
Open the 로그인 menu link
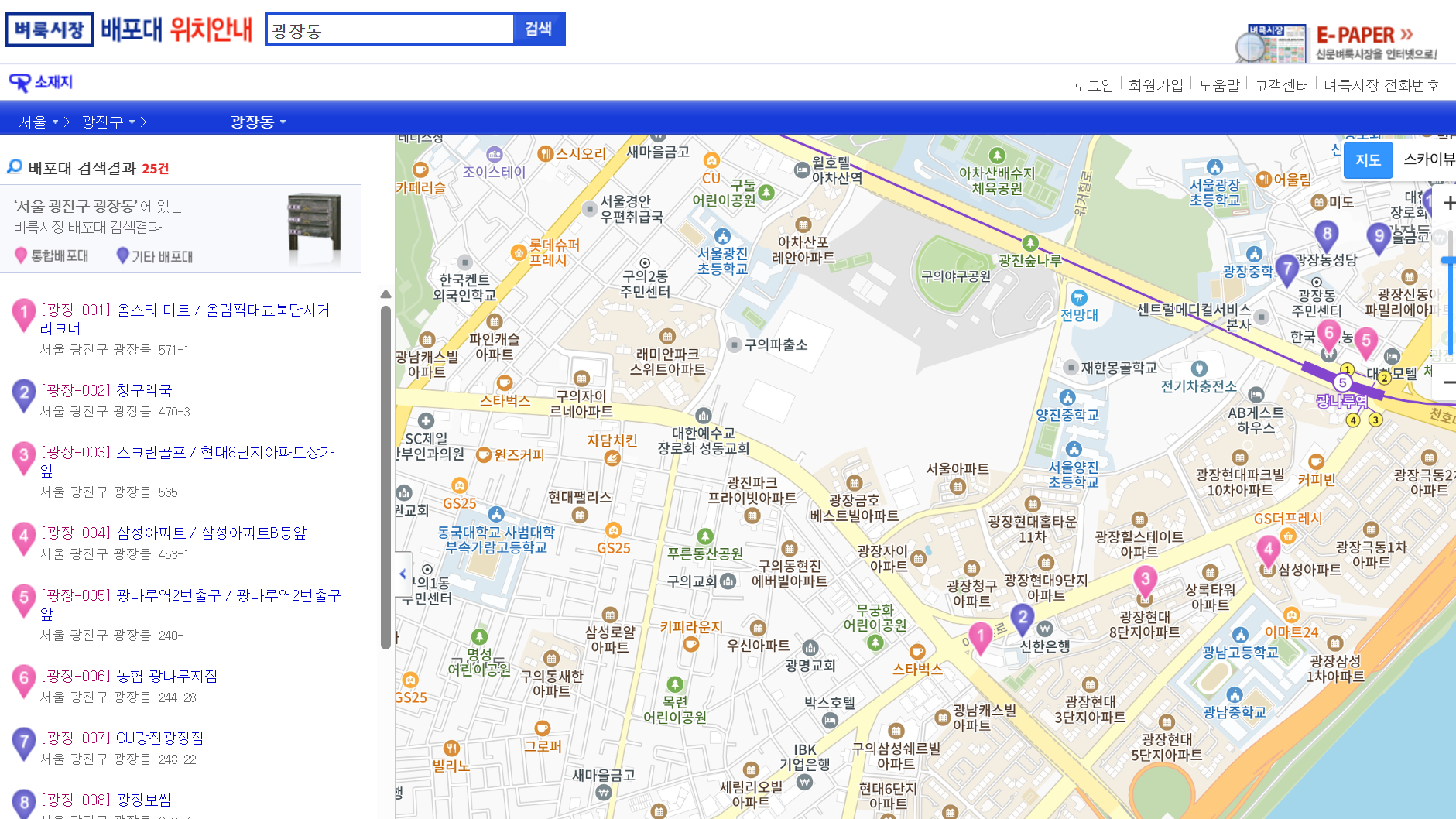(1092, 85)
